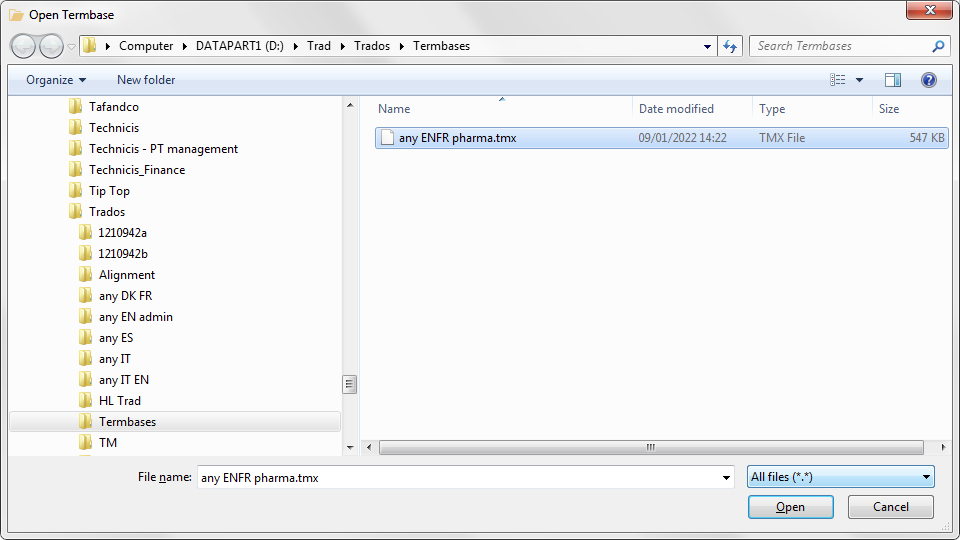Expand the arrow after Trados in breadcrumb
Image resolution: width=960 pixels, height=540 pixels.
(x=402, y=46)
